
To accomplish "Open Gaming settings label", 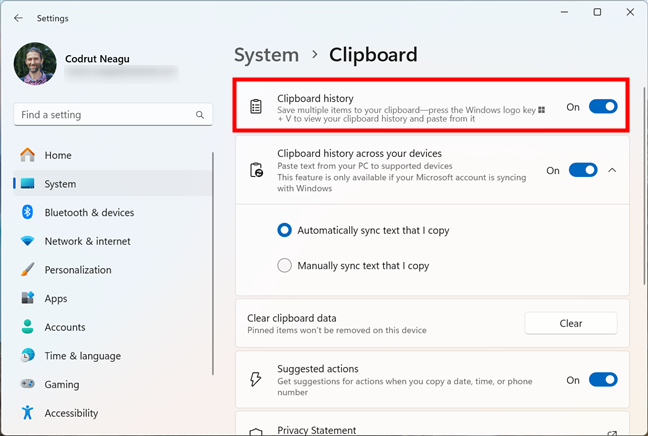I will [62, 384].
